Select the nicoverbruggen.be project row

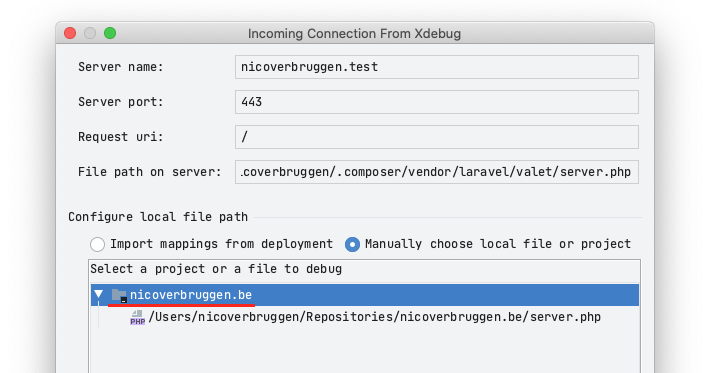[x=365, y=295]
